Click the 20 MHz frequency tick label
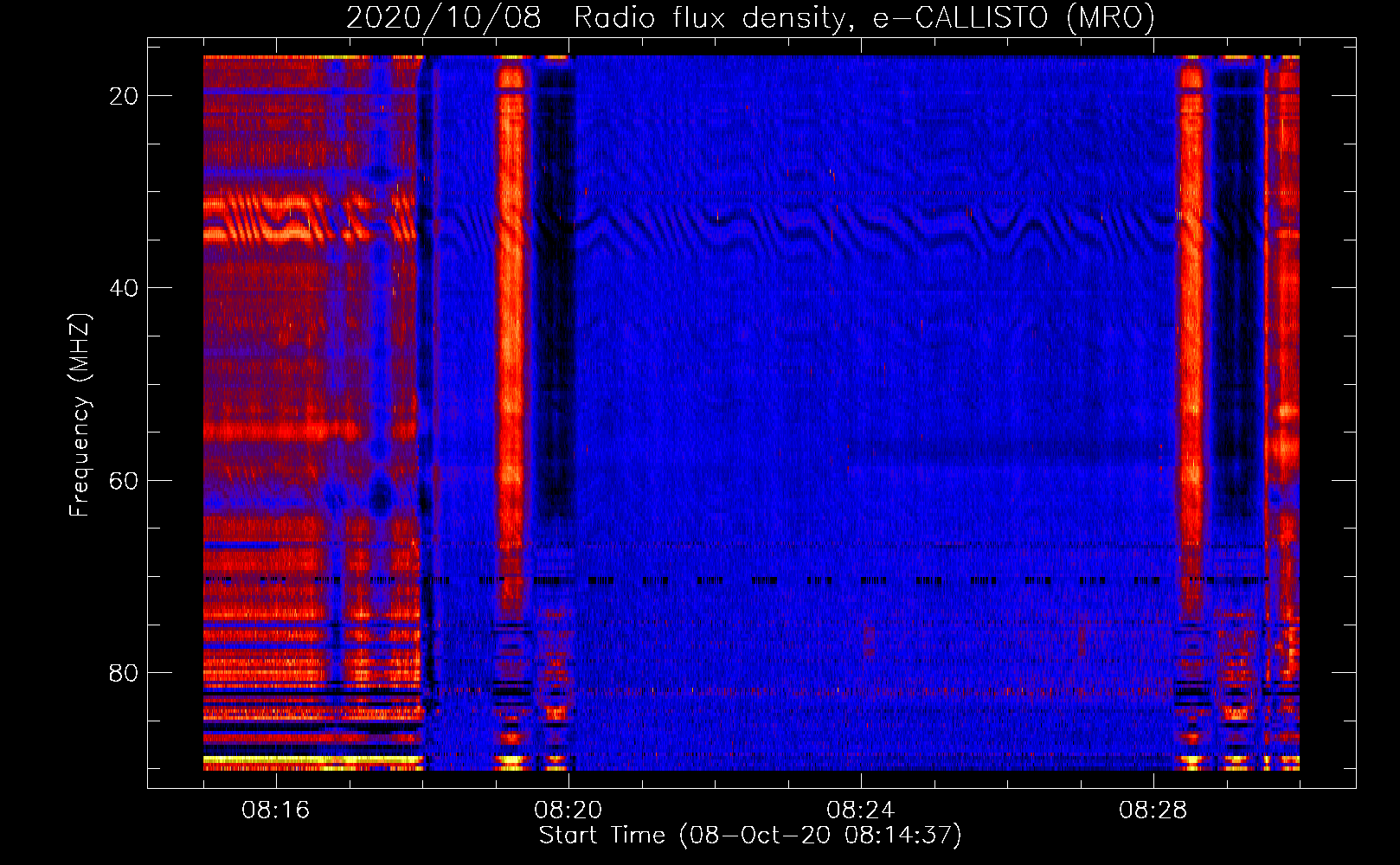This screenshot has height=865, width=1400. [124, 96]
